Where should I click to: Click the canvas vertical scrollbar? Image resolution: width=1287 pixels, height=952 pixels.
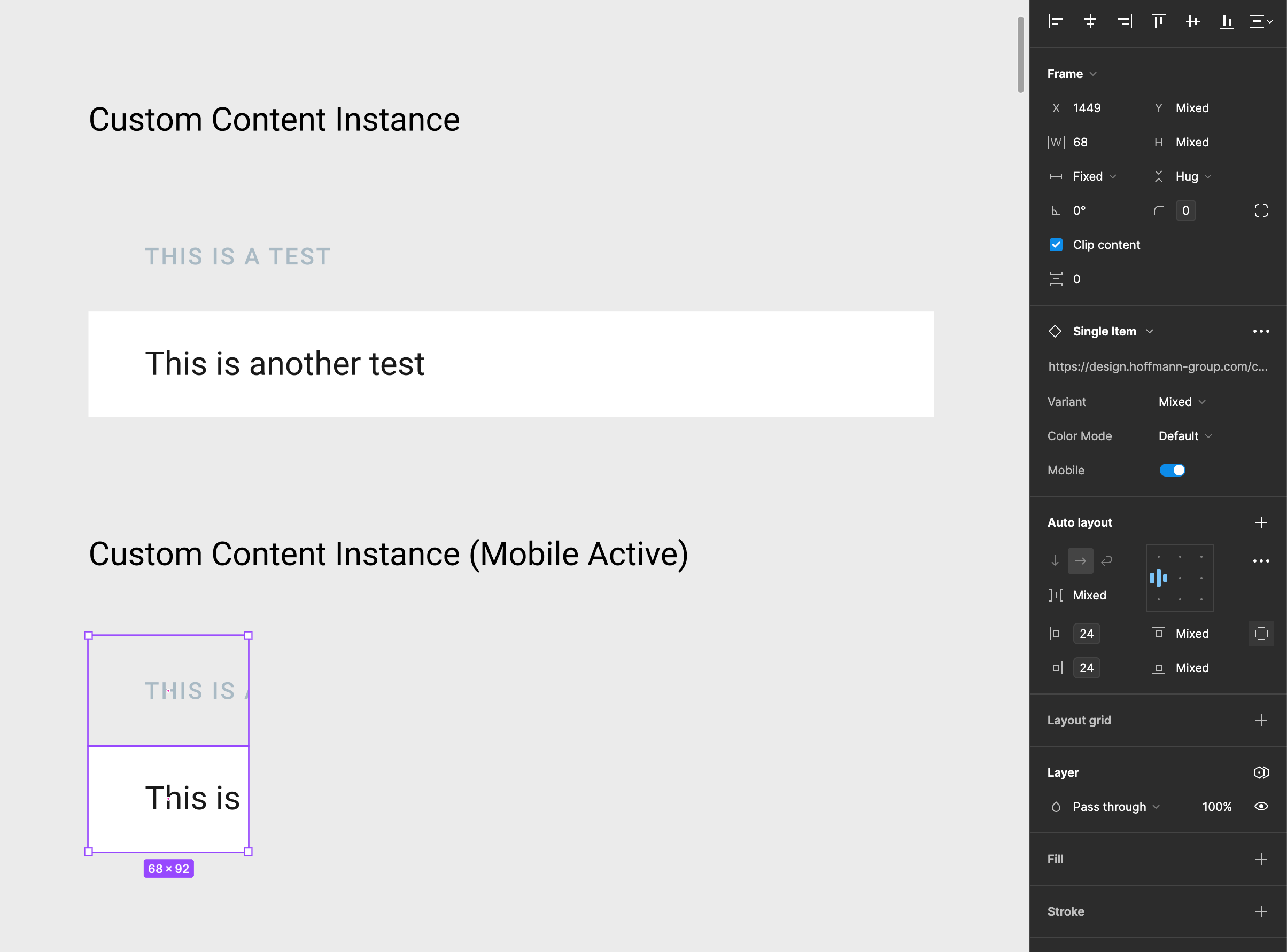[x=1020, y=54]
